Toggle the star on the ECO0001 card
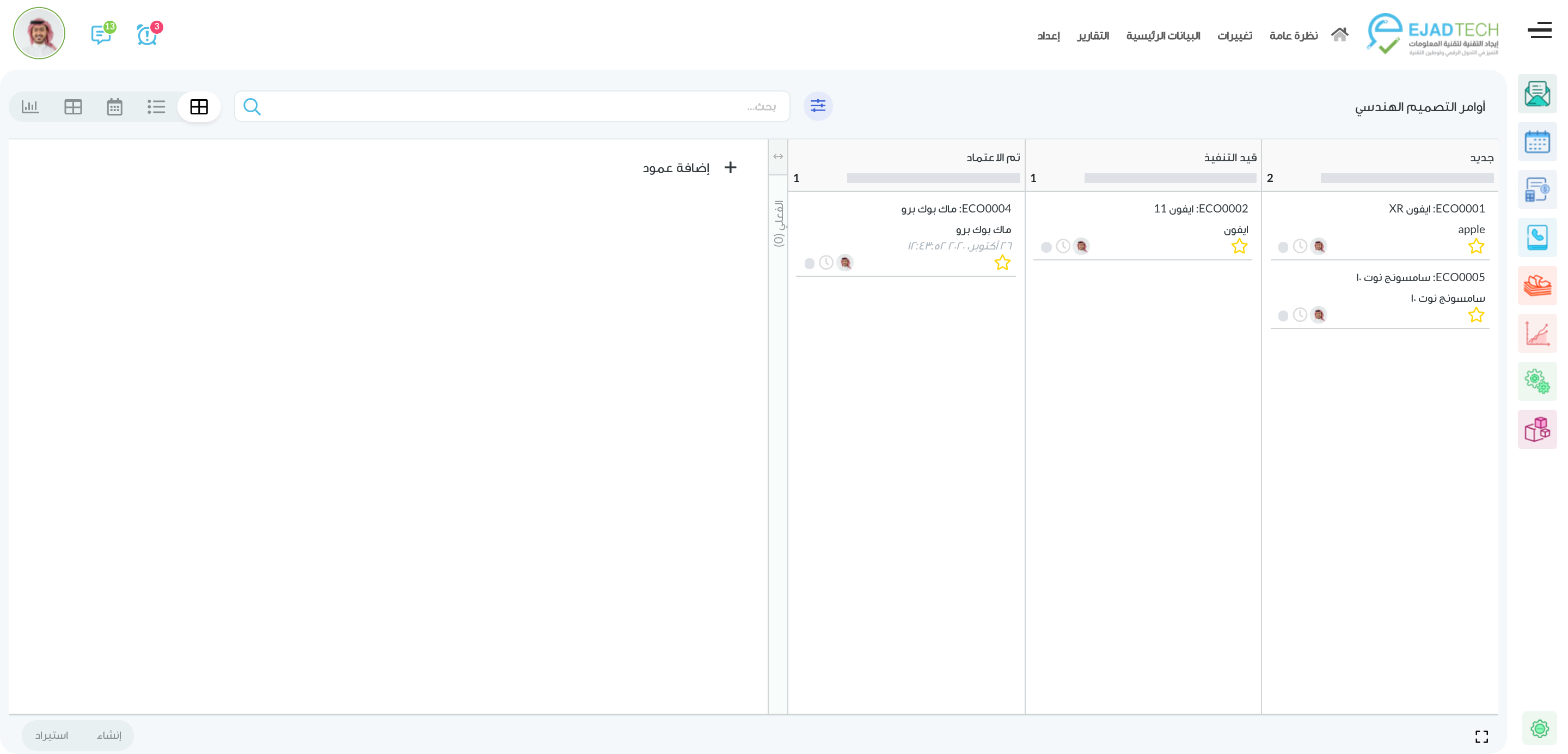This screenshot has width=1568, height=754. (1475, 247)
